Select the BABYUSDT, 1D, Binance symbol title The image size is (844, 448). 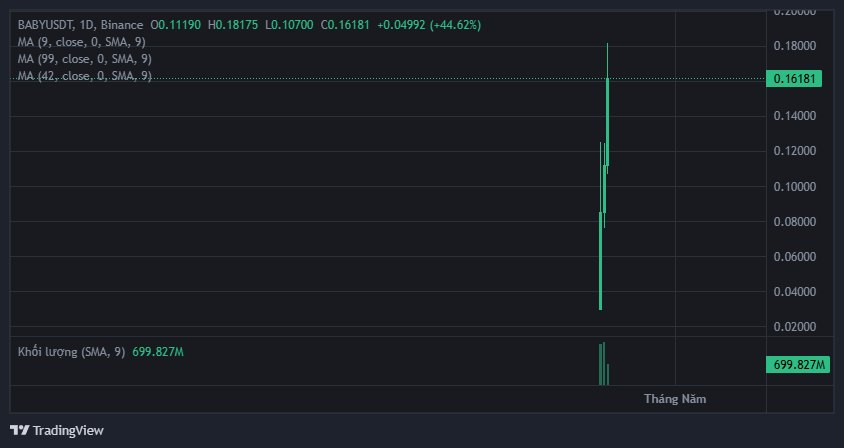[x=80, y=25]
